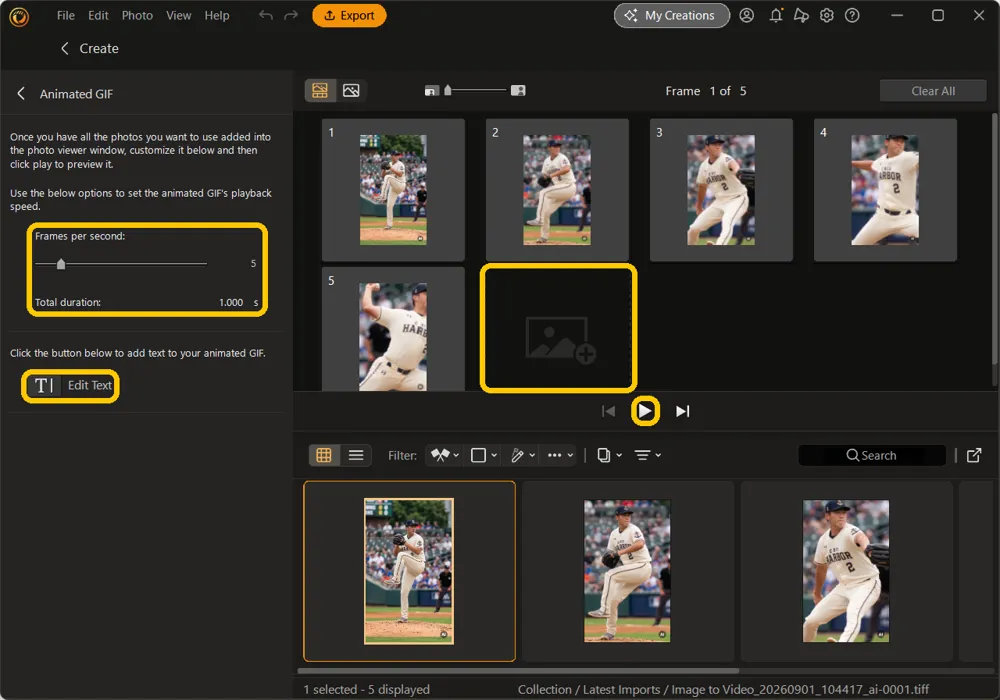Viewport: 1000px width, 700px height.
Task: Jump to the first frame
Action: click(608, 411)
